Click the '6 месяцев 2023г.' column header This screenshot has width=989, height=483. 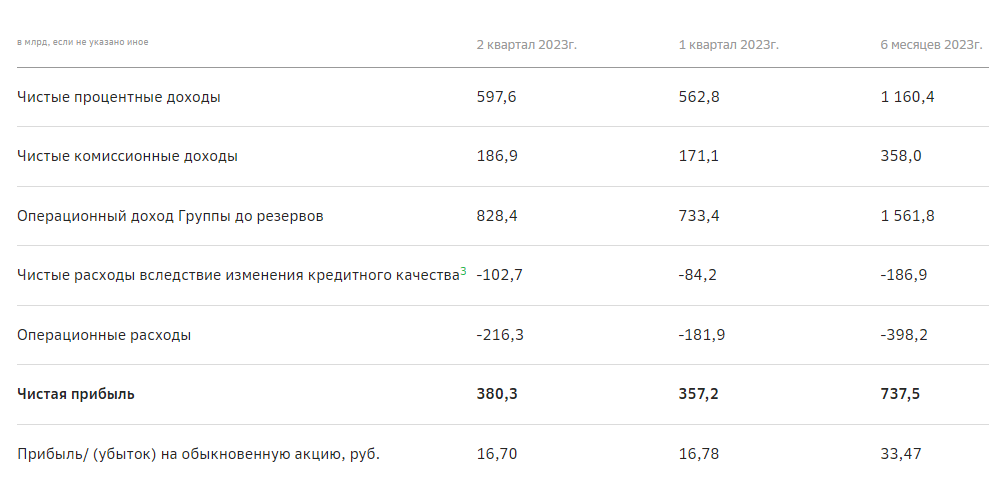(x=930, y=45)
